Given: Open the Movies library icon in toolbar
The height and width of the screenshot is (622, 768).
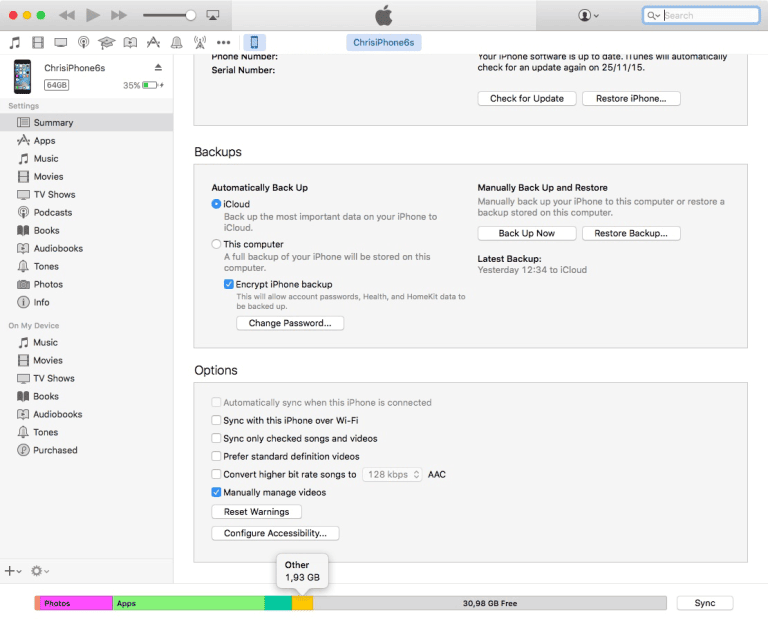Looking at the screenshot, I should pos(38,43).
